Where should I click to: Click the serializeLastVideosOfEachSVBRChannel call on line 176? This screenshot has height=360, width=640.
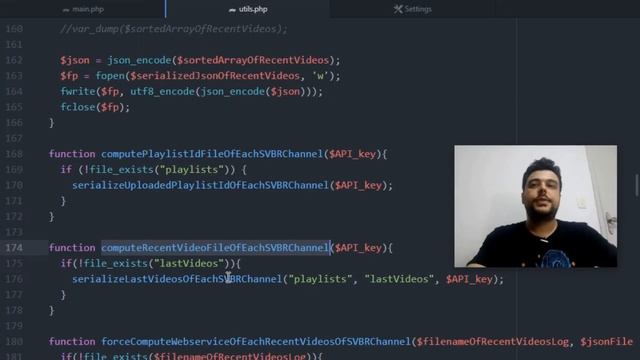point(177,279)
